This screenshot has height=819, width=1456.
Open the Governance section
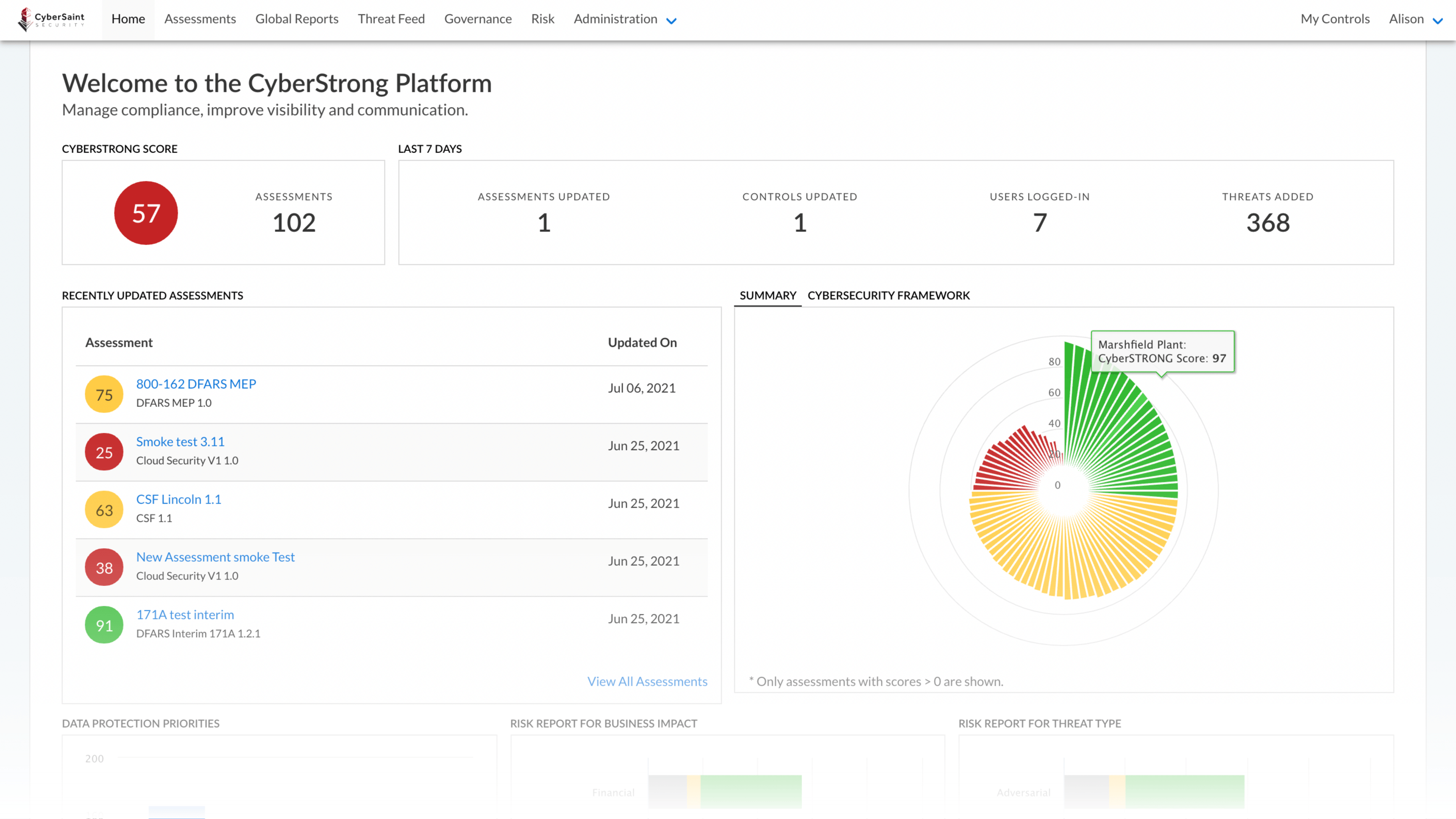pyautogui.click(x=478, y=19)
